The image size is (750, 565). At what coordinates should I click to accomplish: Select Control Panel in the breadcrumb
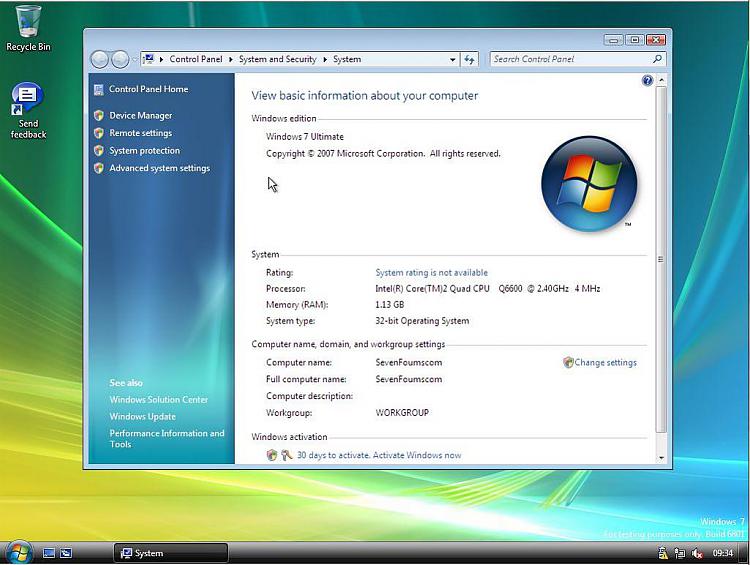(196, 59)
